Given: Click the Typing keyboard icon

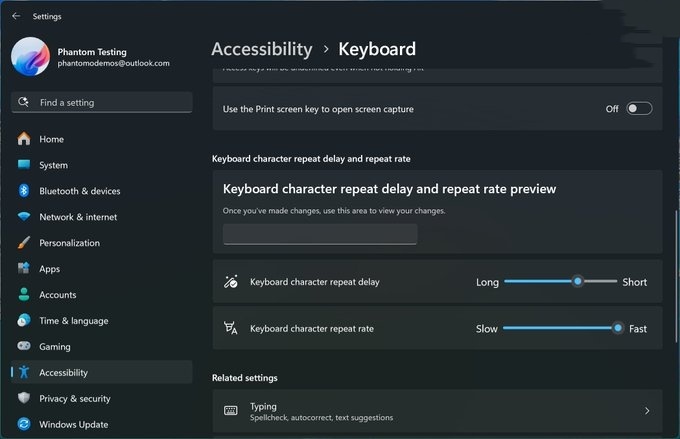Looking at the screenshot, I should pos(231,410).
